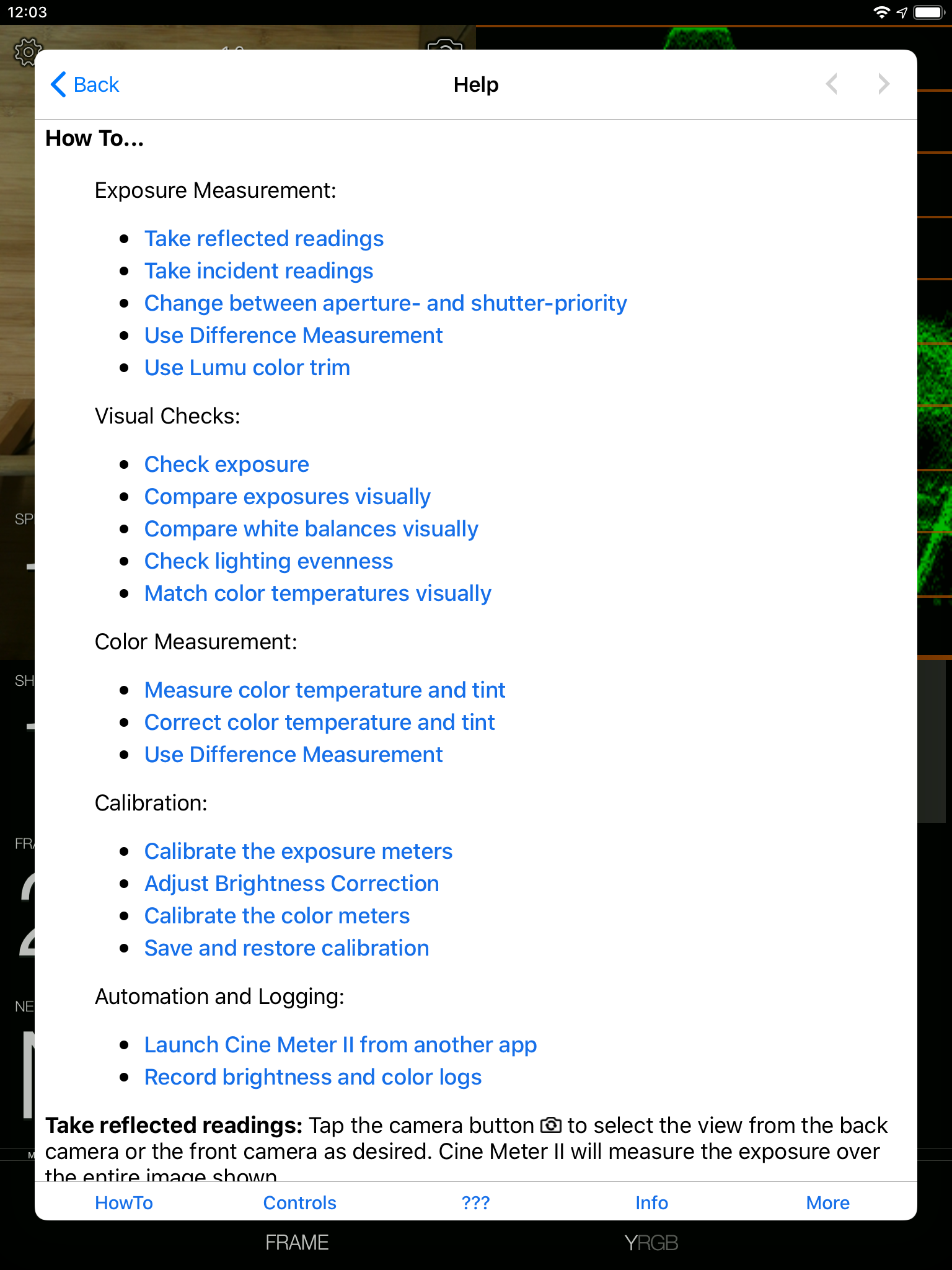Open the More help section
This screenshot has height=1270, width=952.
[828, 1202]
